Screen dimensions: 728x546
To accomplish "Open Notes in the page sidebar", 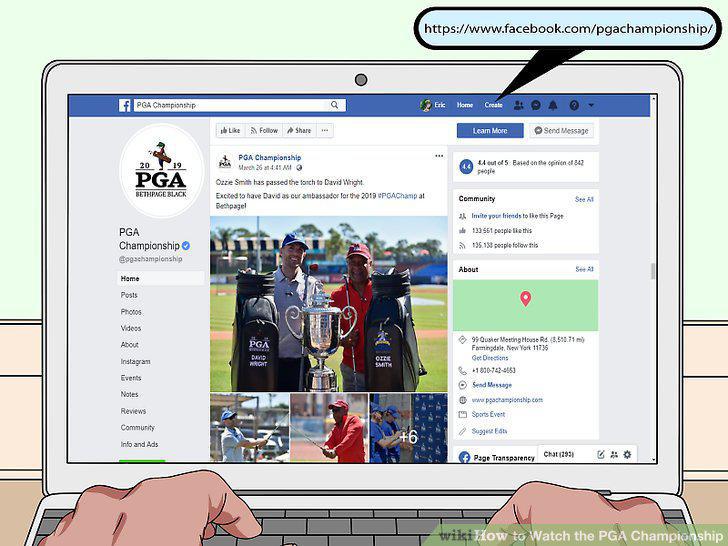I will coord(130,395).
